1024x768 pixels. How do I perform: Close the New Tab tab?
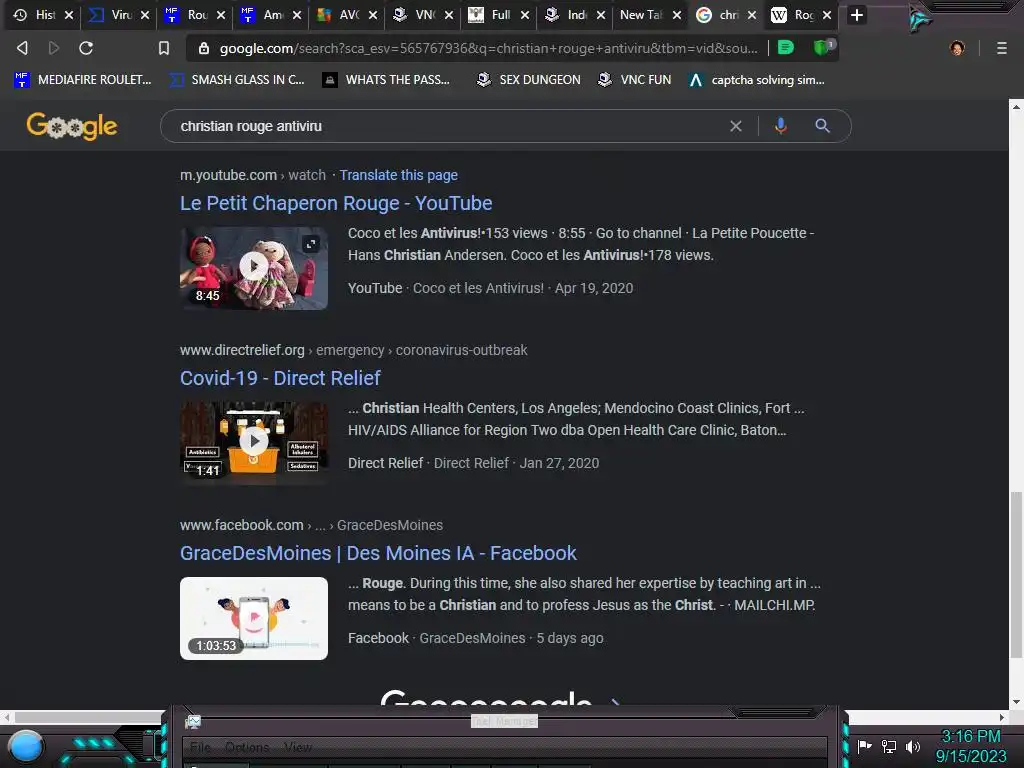coord(677,15)
